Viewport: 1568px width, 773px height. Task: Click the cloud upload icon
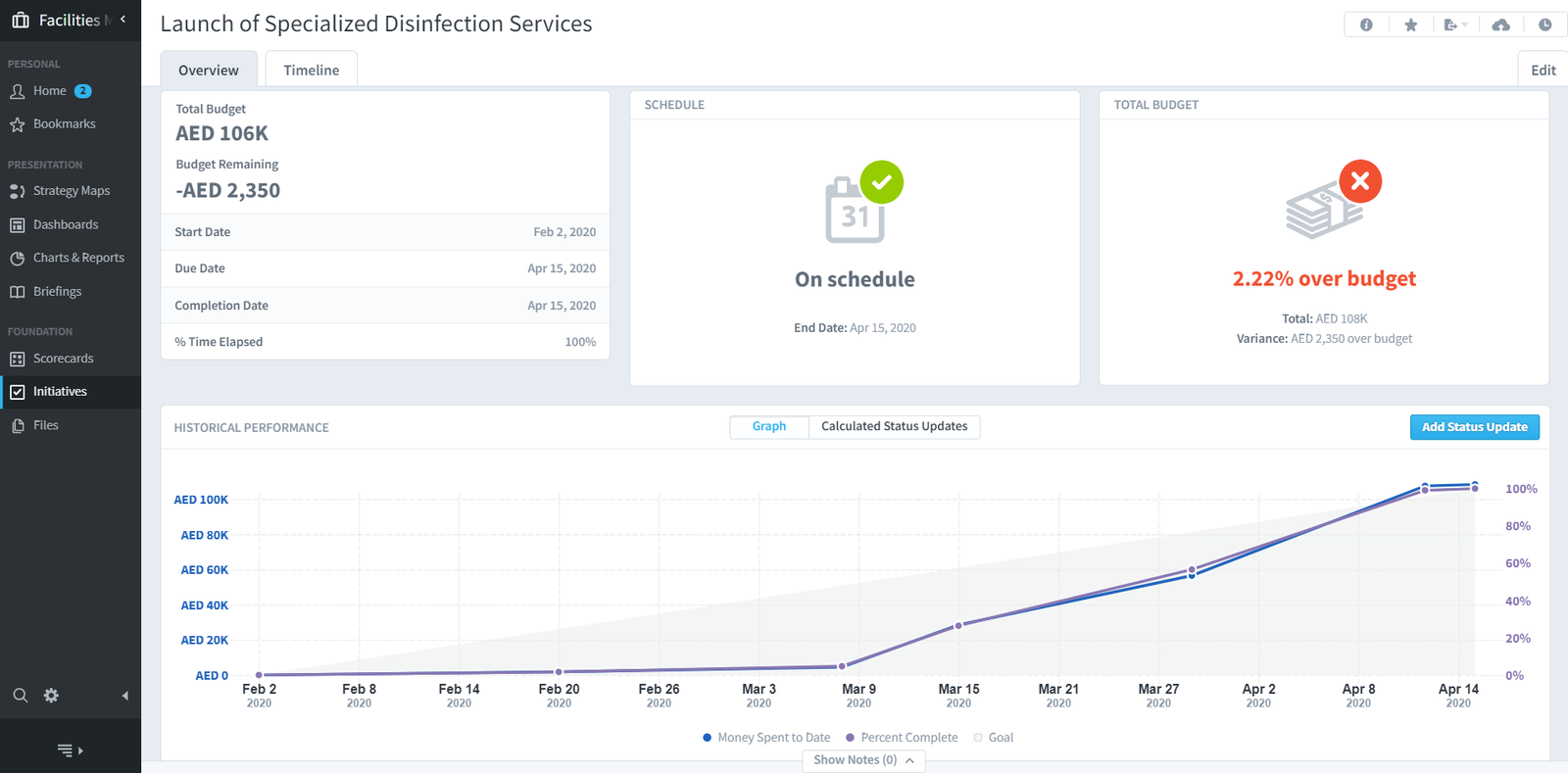(x=1500, y=24)
